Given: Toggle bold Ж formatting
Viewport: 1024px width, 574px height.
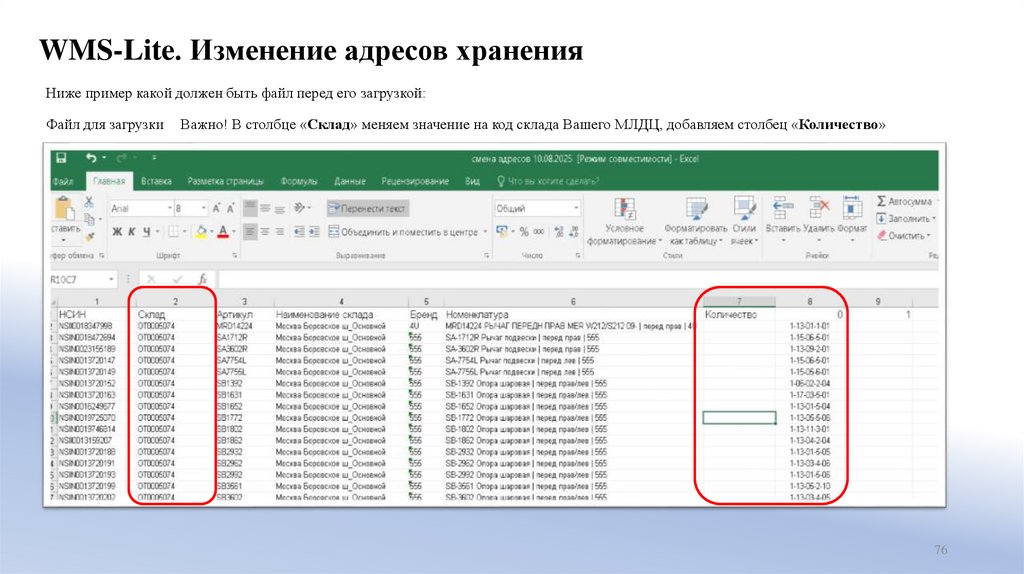Looking at the screenshot, I should [117, 231].
